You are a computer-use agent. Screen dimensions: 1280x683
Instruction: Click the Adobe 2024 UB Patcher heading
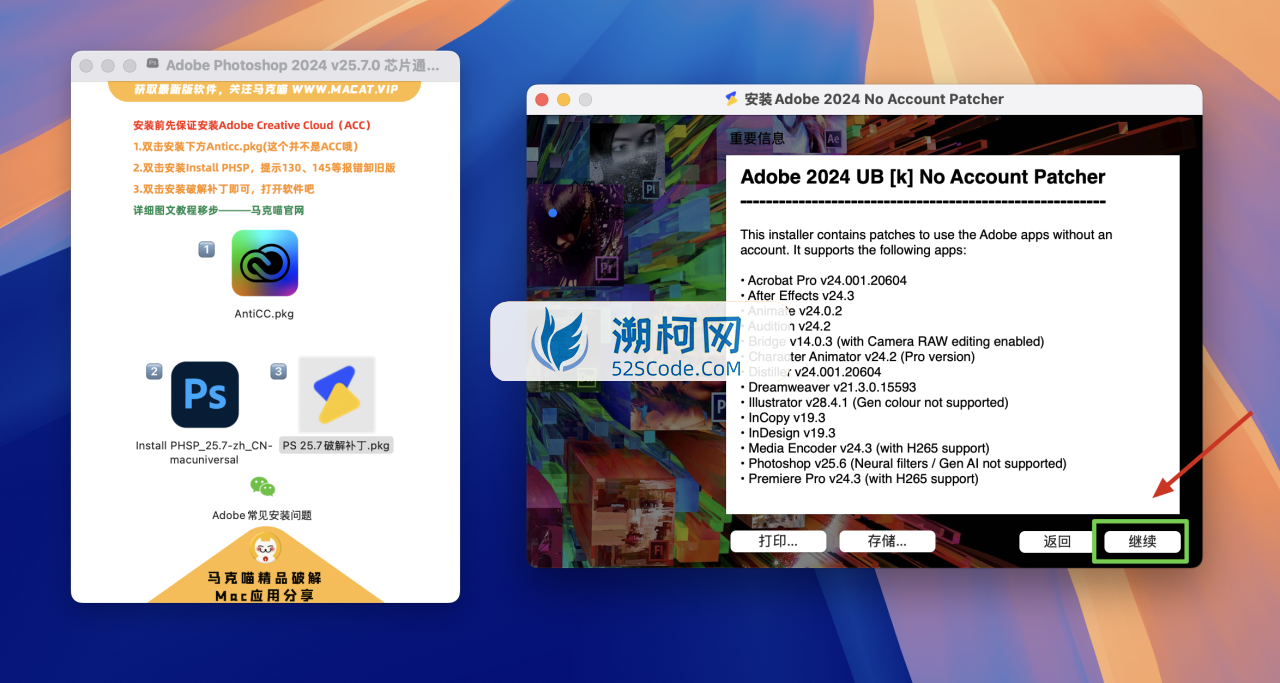click(923, 177)
